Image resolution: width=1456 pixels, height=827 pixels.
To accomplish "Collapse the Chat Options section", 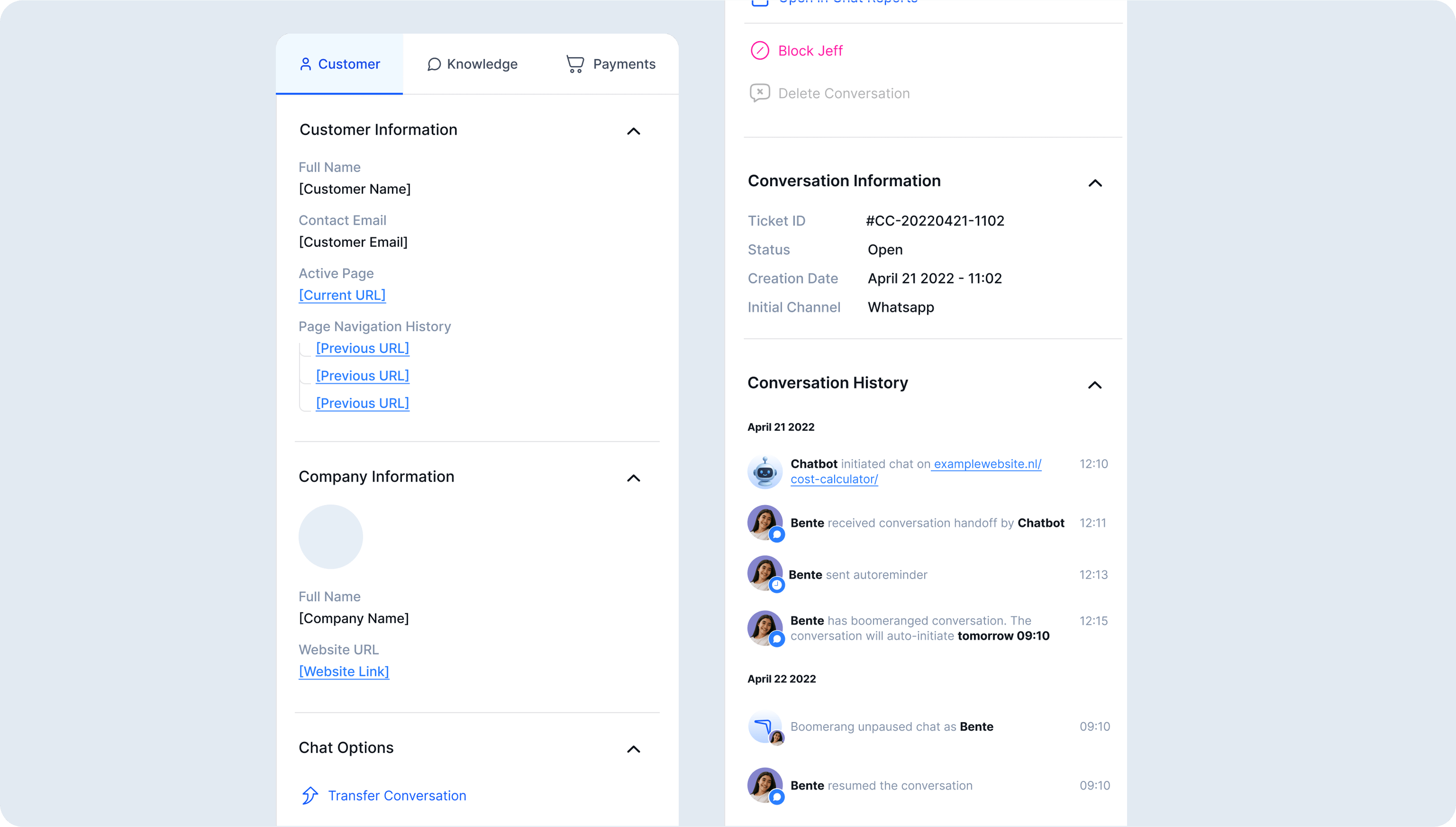I will (633, 749).
